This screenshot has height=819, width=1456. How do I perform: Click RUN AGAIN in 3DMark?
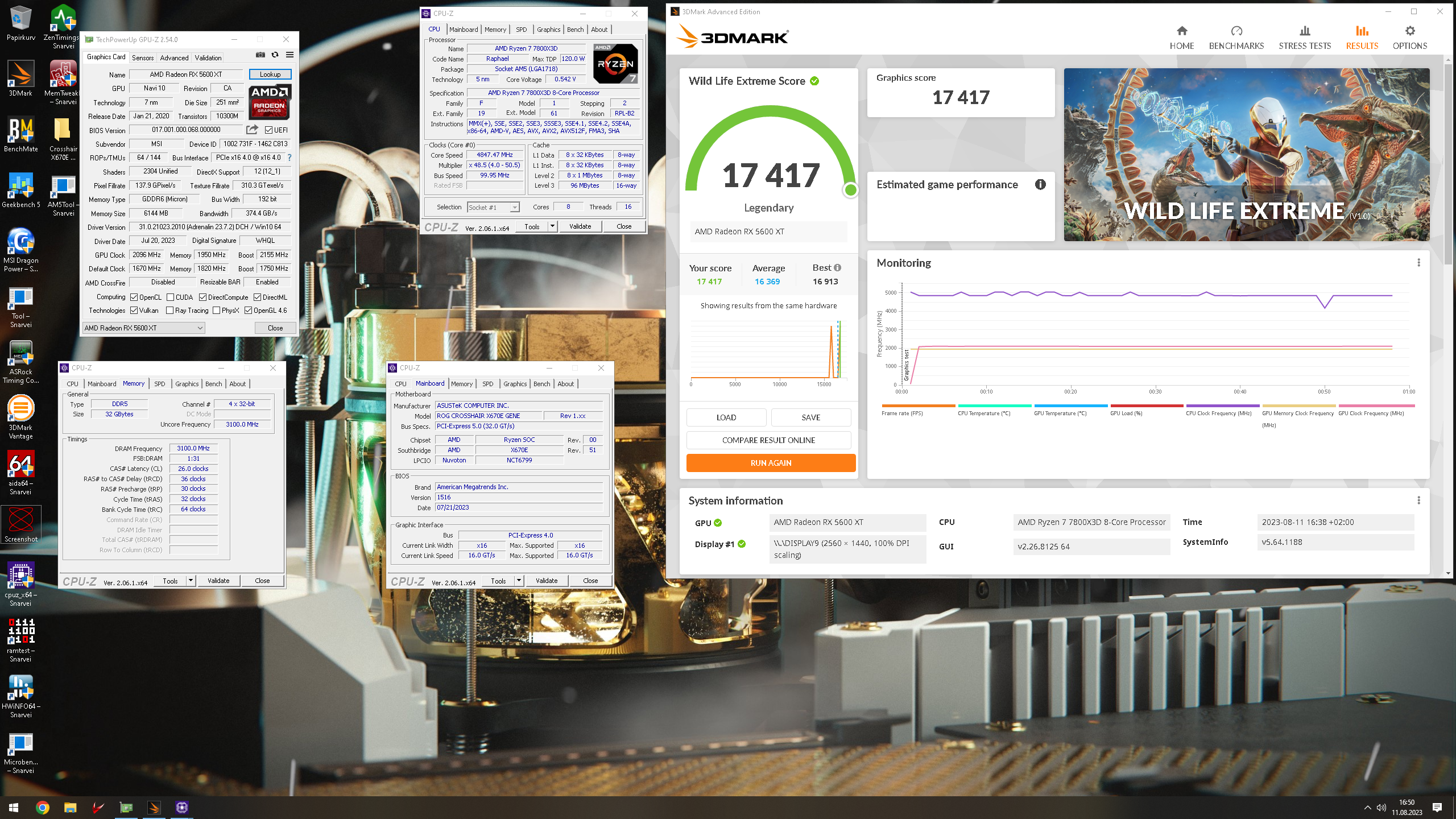click(771, 463)
